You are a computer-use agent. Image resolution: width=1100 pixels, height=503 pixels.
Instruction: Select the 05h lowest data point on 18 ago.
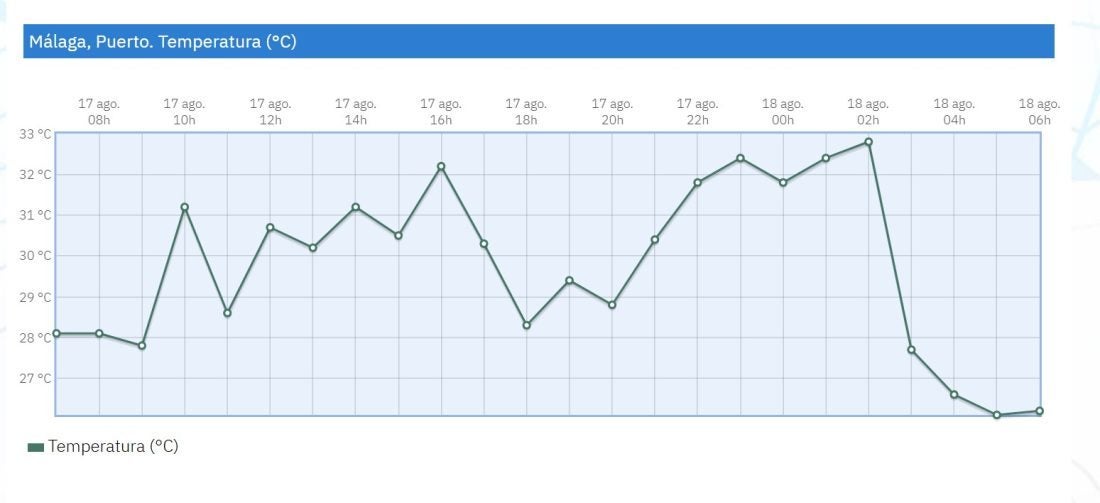point(997,415)
